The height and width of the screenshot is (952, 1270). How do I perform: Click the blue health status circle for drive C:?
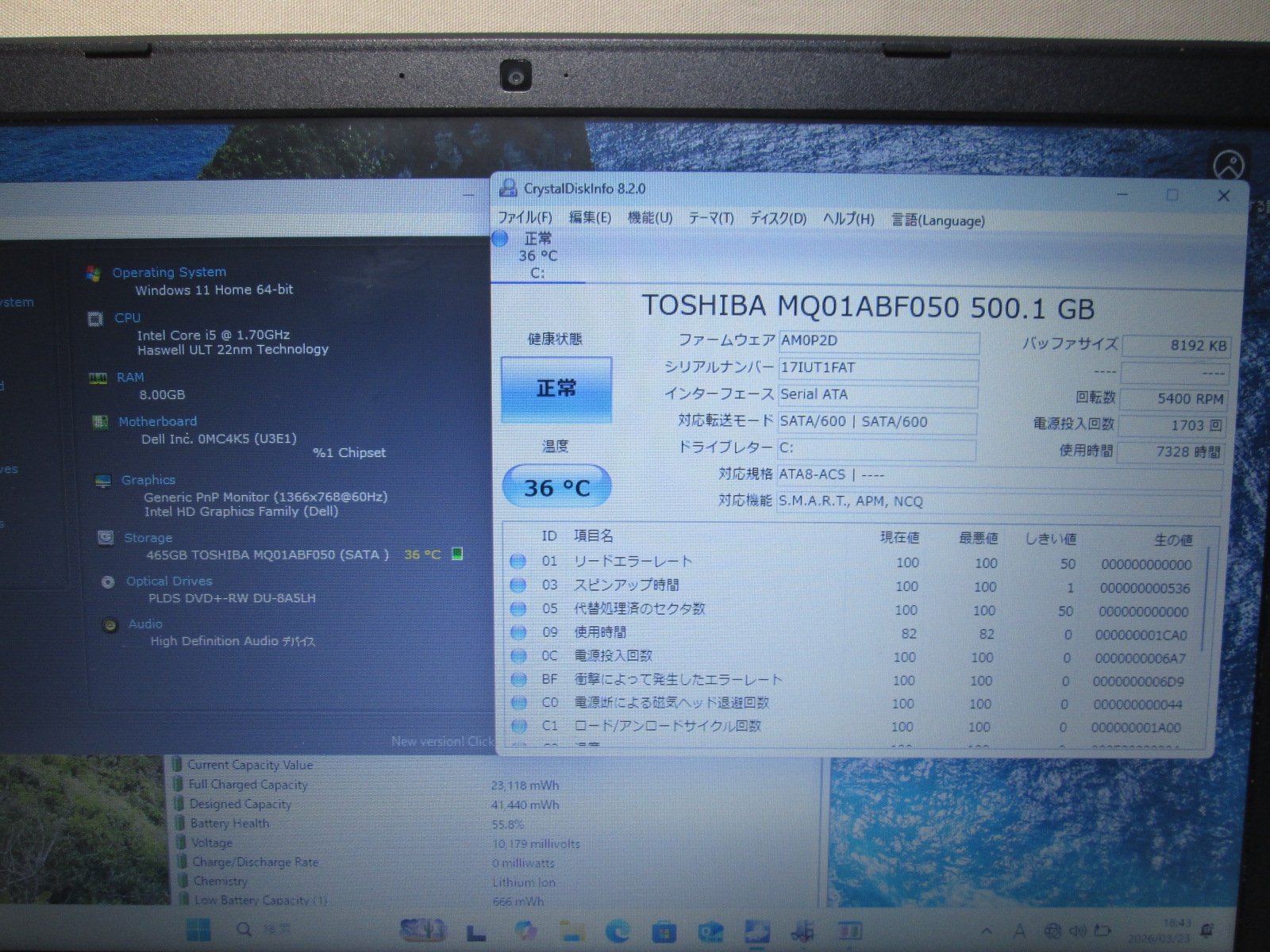click(x=500, y=238)
